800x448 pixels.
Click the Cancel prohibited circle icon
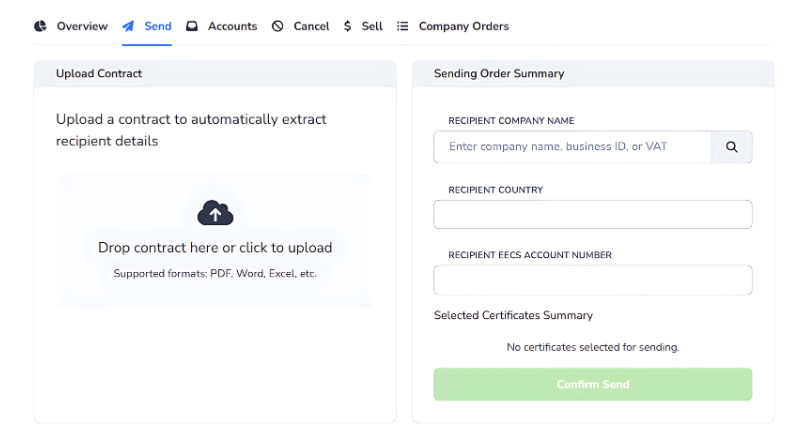[278, 26]
